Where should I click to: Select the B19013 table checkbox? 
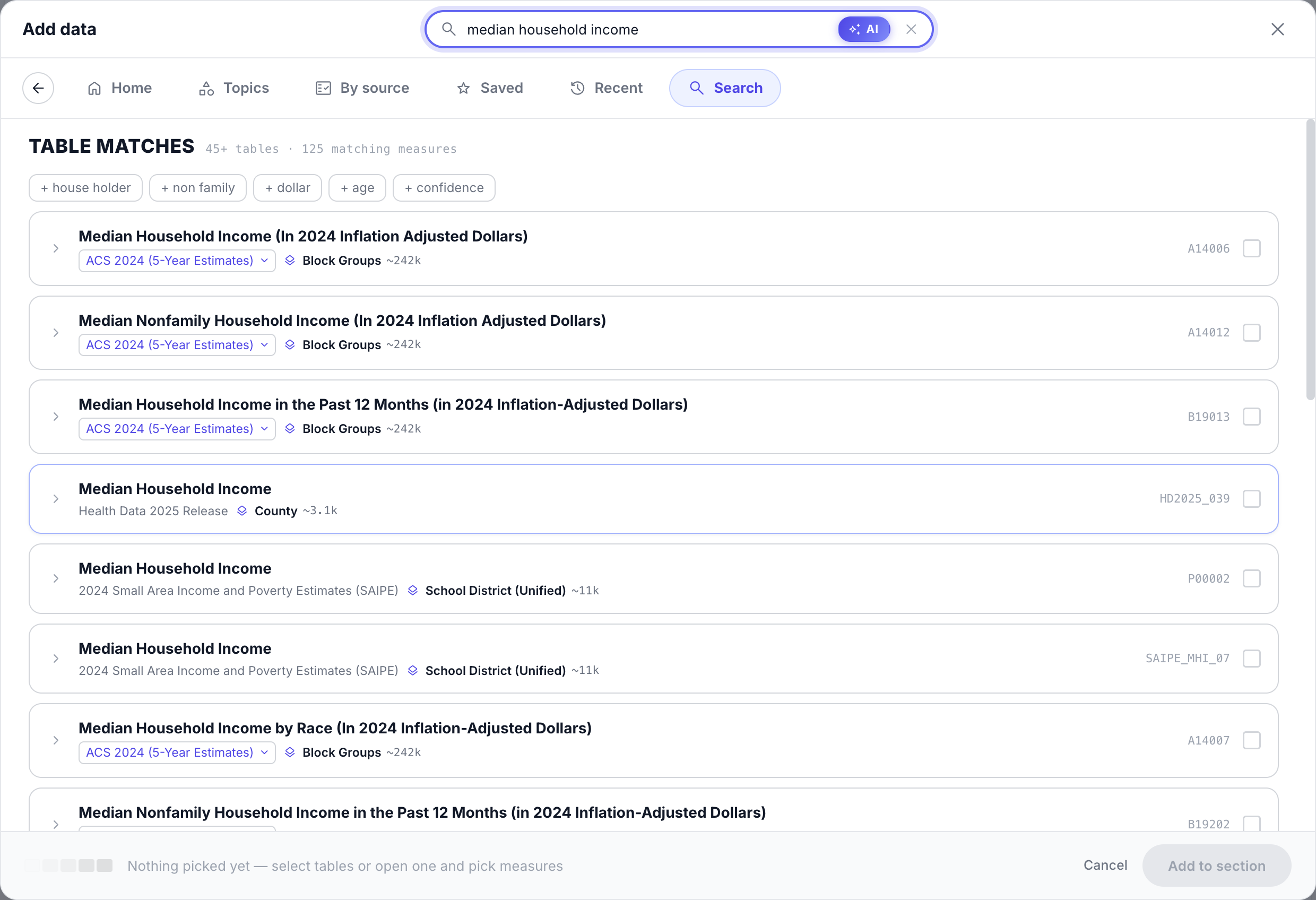(1251, 416)
